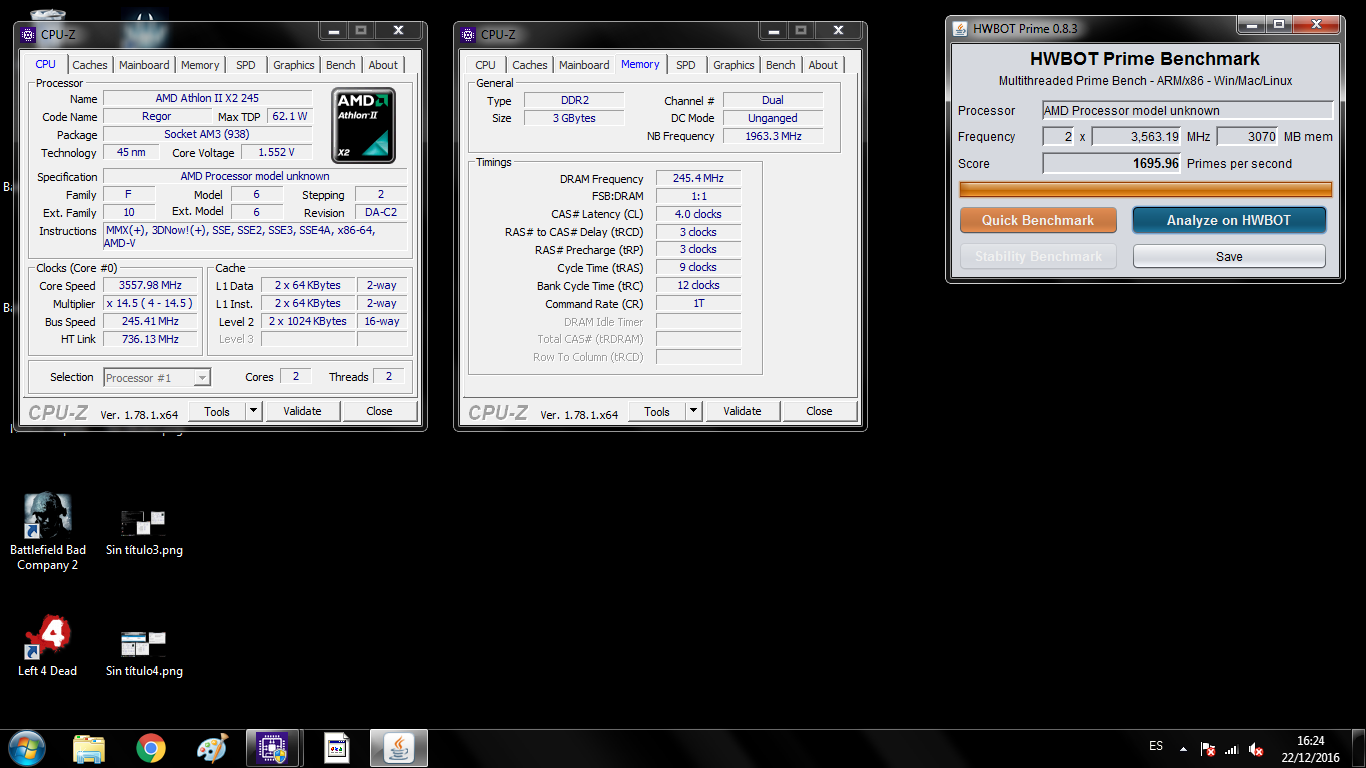
Task: Click the 3070 MB mem field
Action: [1248, 137]
